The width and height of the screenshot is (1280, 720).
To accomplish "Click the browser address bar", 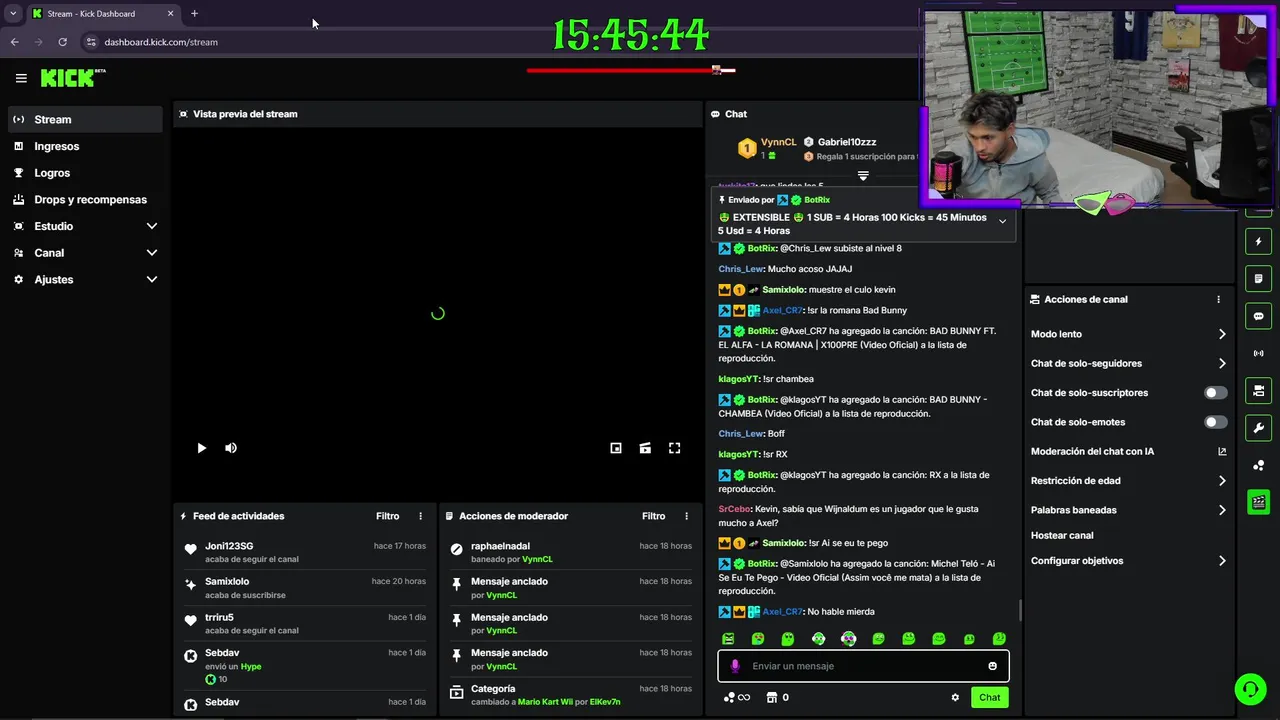I will pyautogui.click(x=500, y=42).
